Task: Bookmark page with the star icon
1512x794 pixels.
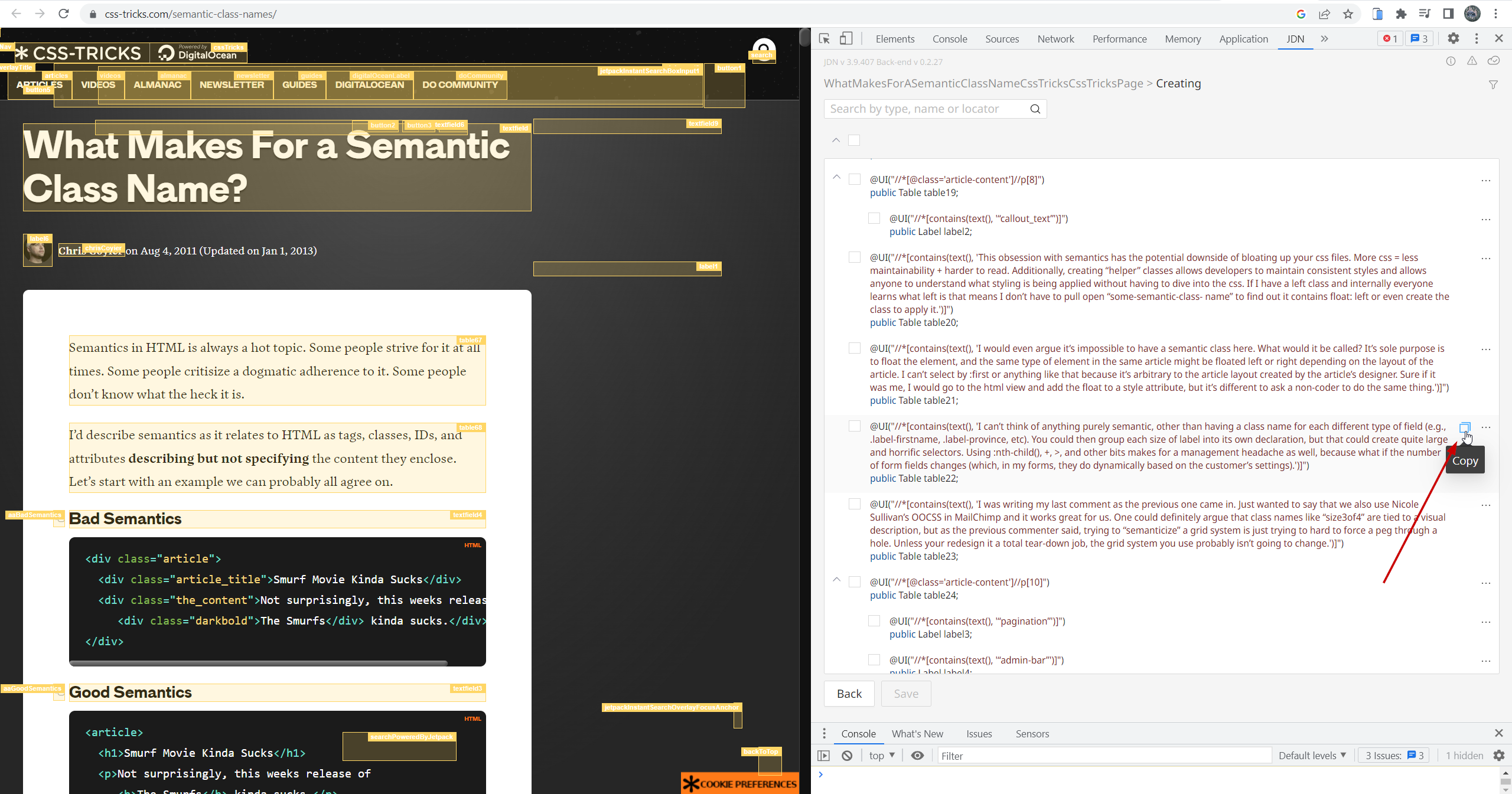Action: (1348, 14)
